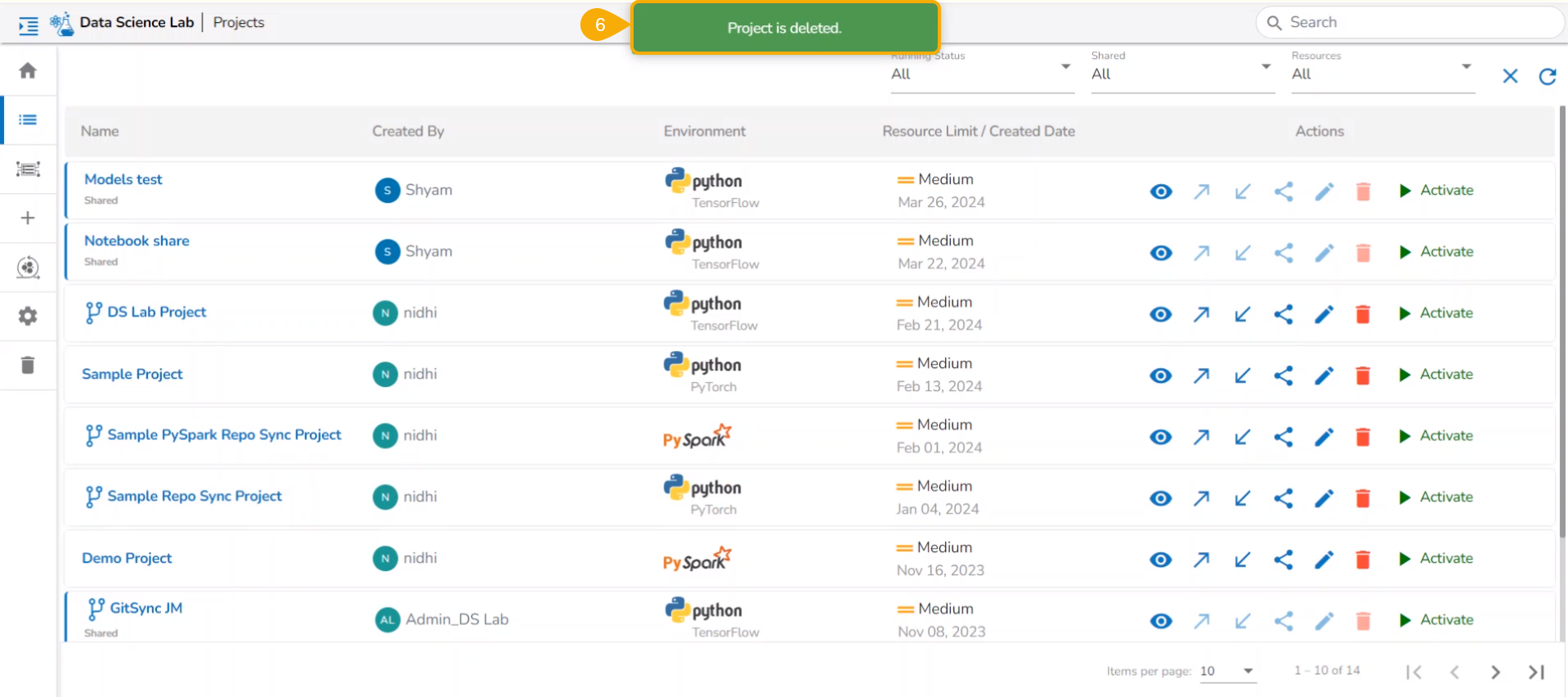Screen dimensions: 1568x697
Task: Click push arrow icon for Demo Project
Action: pyautogui.click(x=1201, y=560)
